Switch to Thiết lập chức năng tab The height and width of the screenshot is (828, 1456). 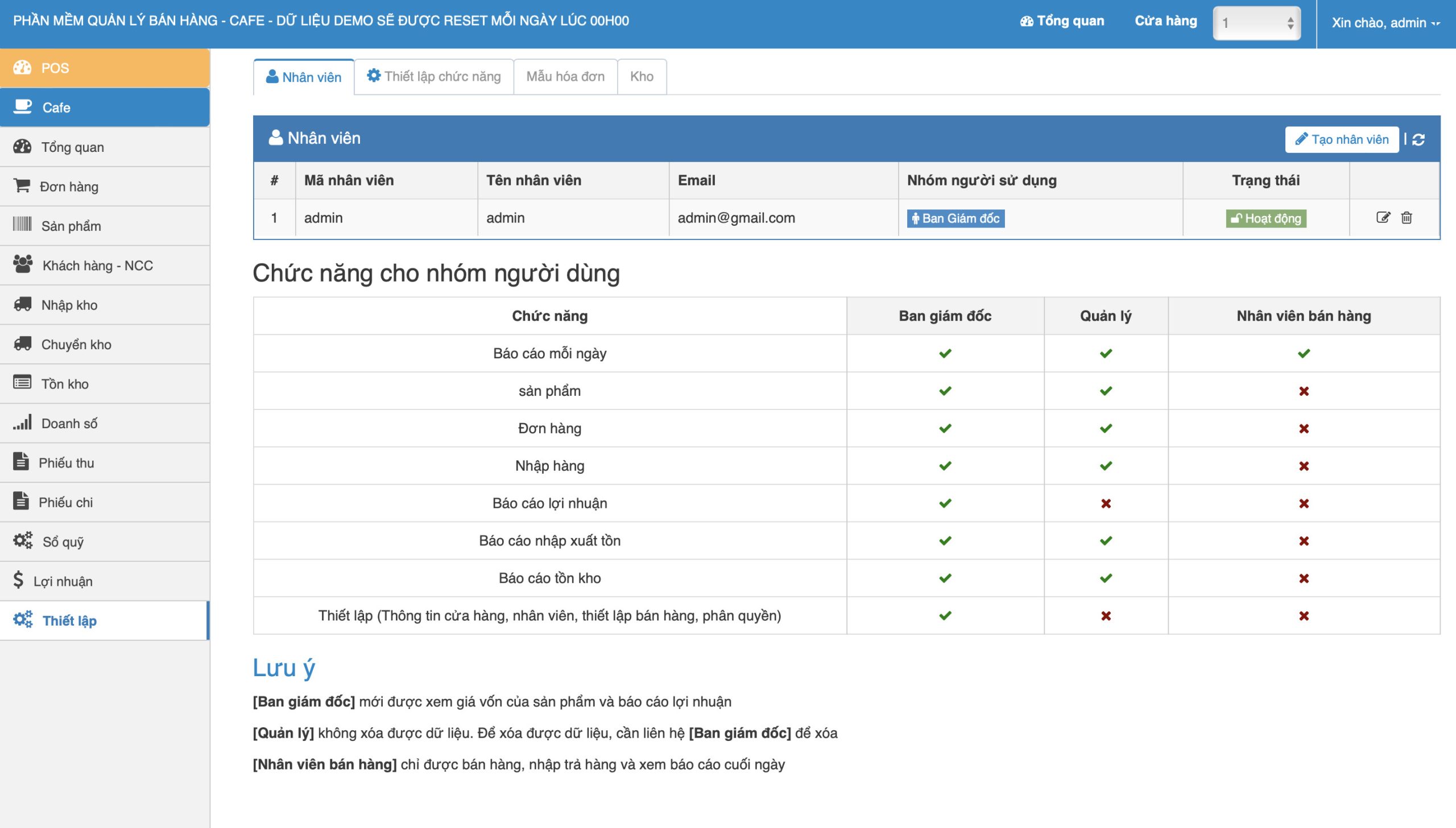[434, 77]
